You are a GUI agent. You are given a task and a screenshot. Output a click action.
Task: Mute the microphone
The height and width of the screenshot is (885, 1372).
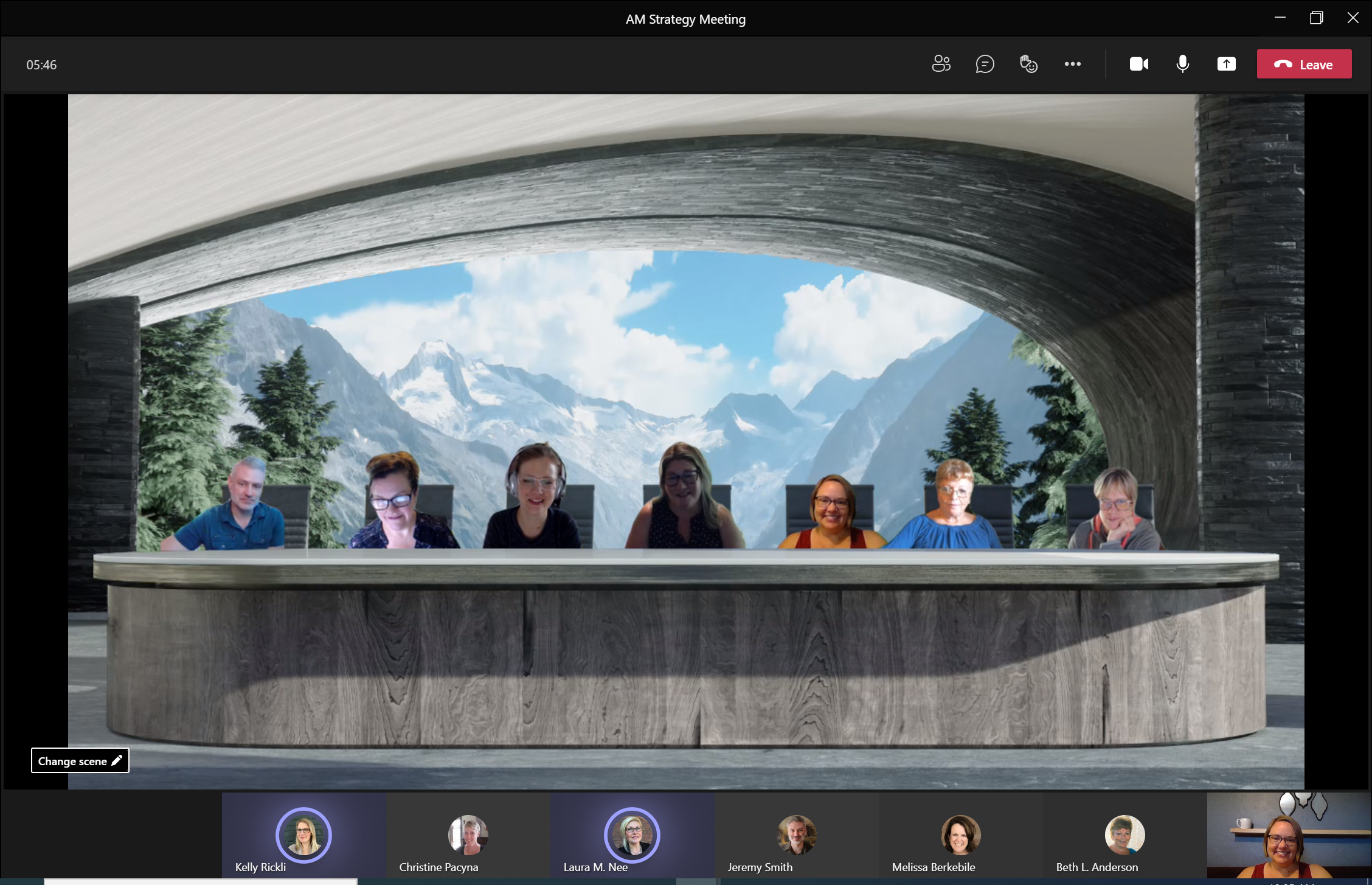coord(1182,64)
